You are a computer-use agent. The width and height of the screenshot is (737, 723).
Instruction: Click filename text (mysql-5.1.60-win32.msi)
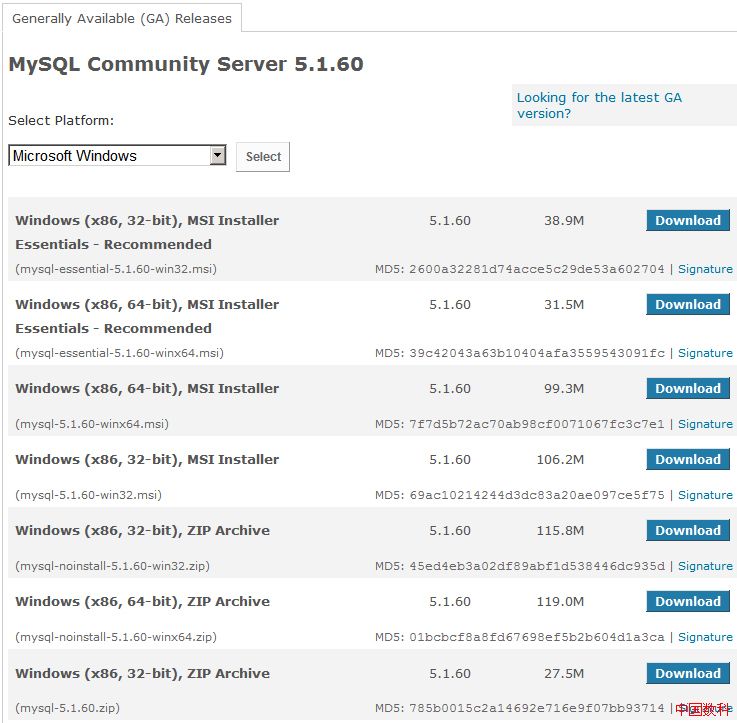(x=88, y=495)
